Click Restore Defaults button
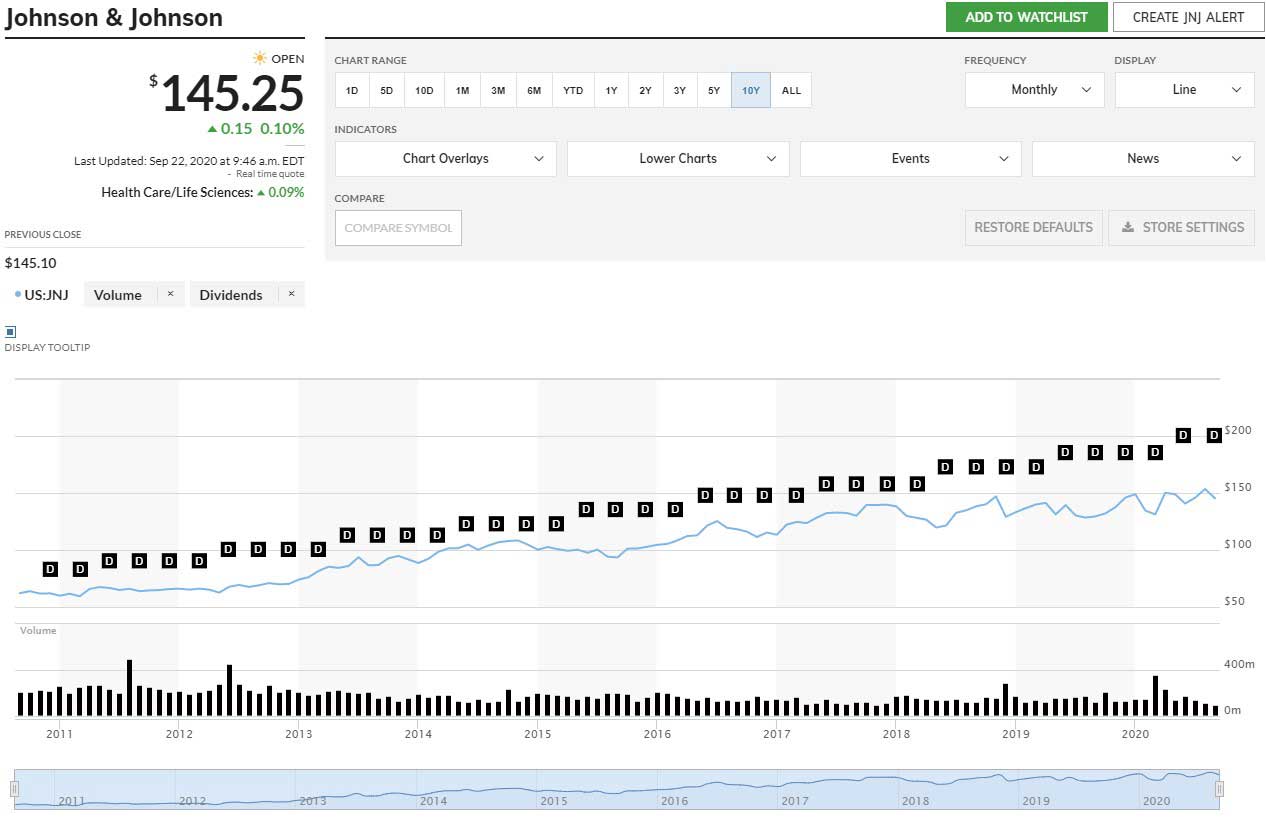This screenshot has width=1266, height=817. [1033, 228]
